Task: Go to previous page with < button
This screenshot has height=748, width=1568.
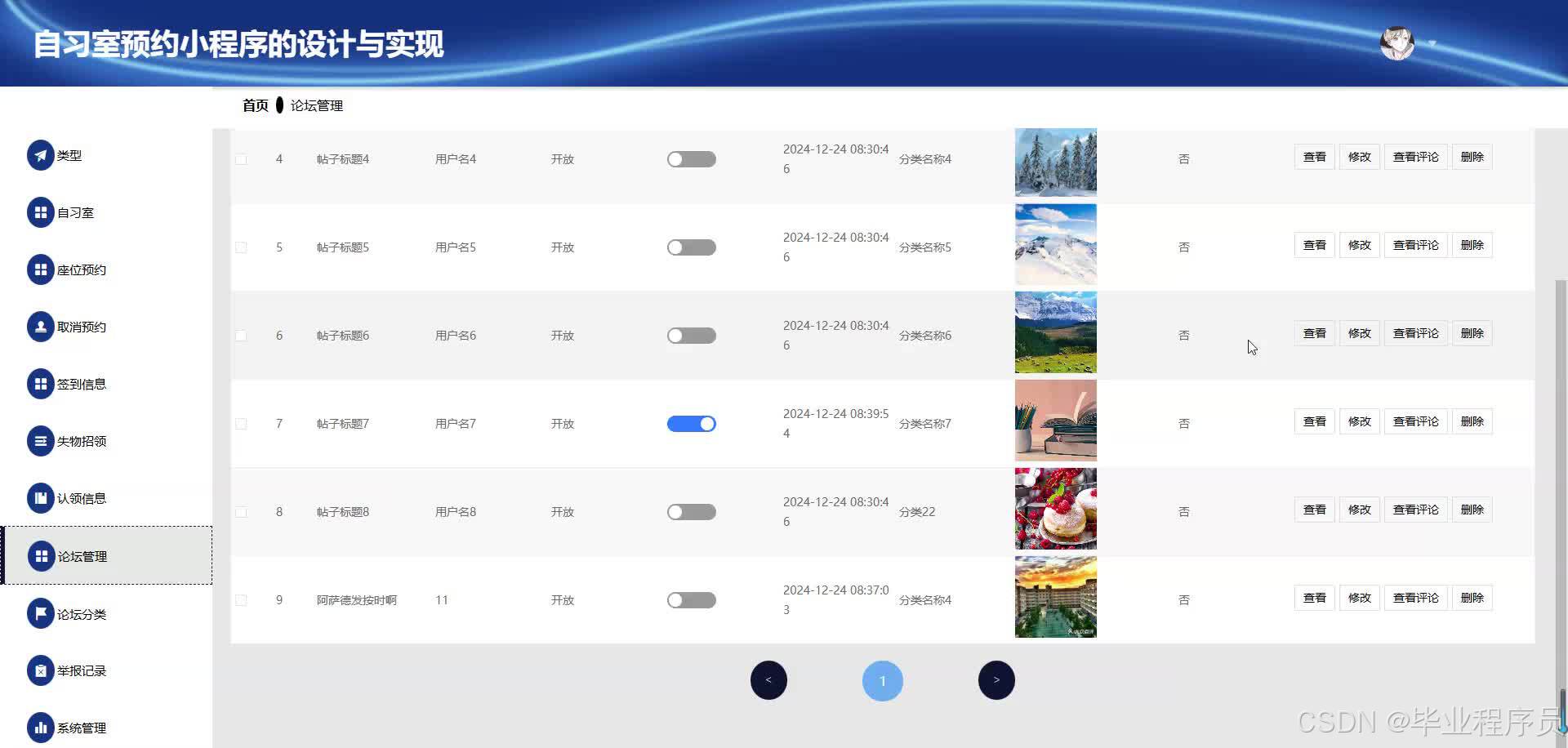Action: (x=768, y=680)
